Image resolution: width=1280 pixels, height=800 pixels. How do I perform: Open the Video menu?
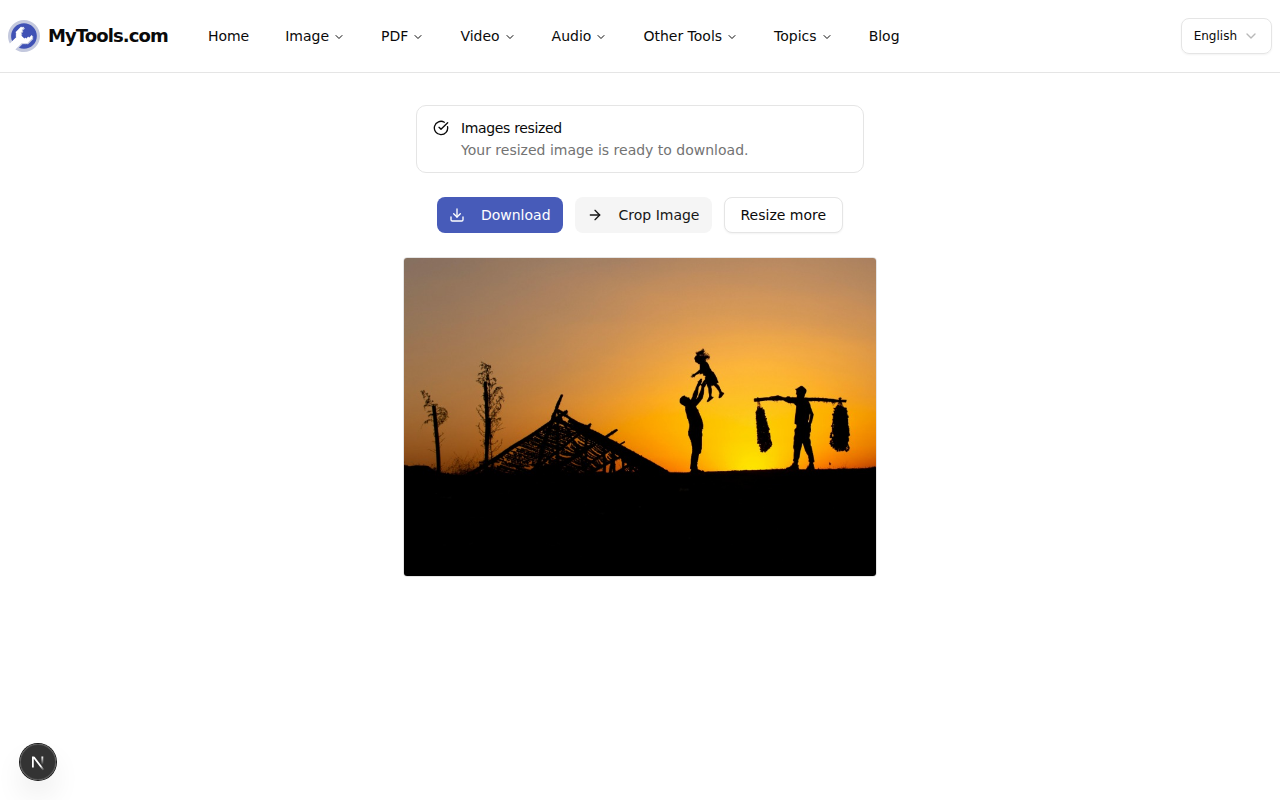coord(487,36)
